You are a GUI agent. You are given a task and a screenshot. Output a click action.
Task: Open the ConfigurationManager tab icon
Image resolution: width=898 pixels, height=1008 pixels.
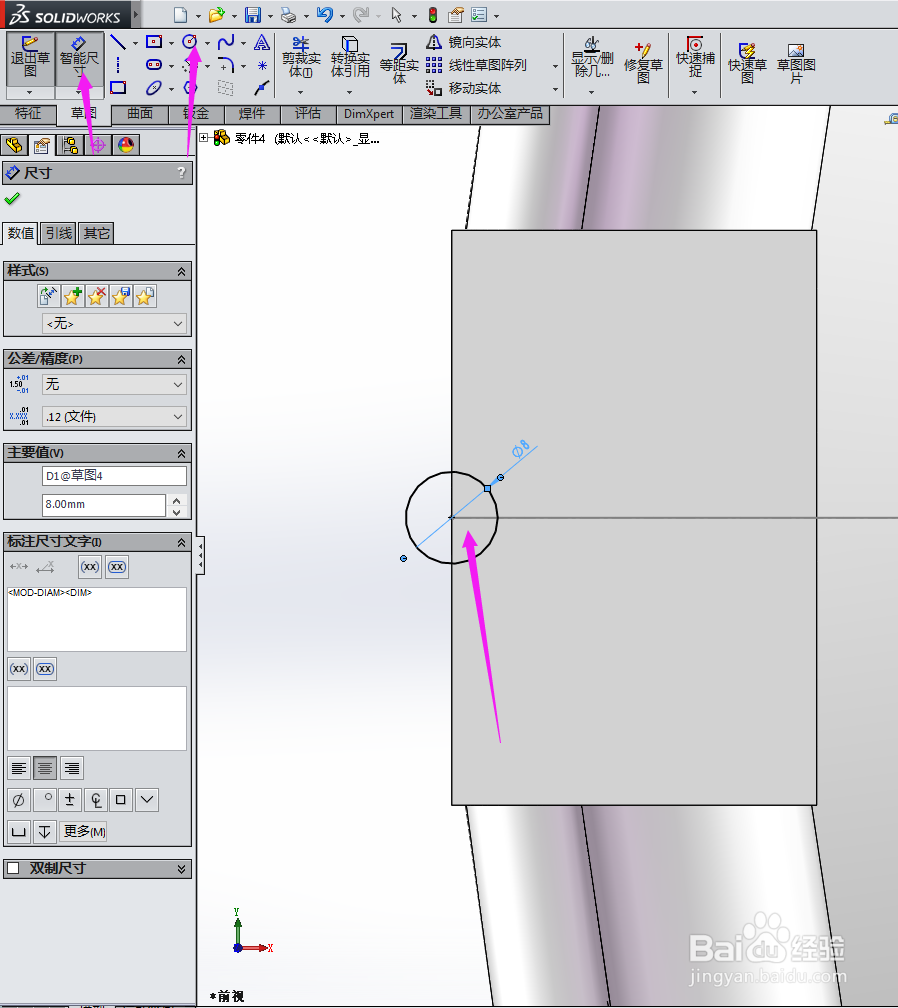coord(70,145)
